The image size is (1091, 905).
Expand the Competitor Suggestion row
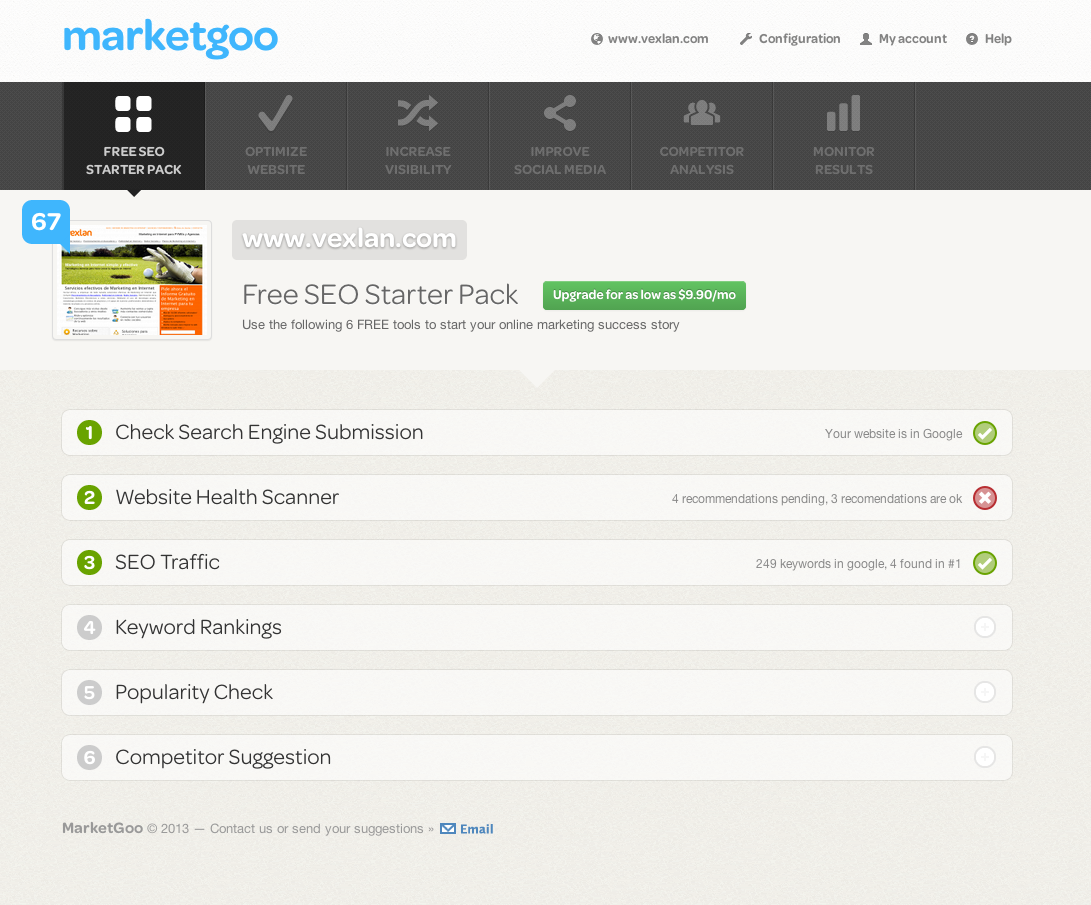[536, 758]
